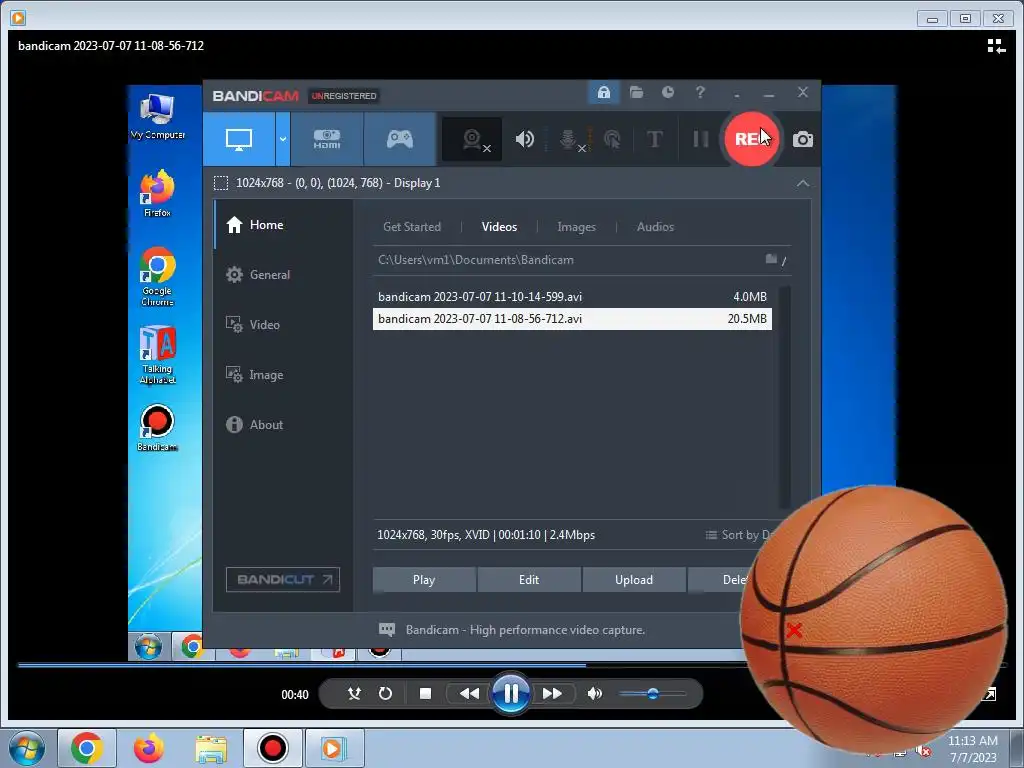Open the screen recording mode dropdown arrow
The width and height of the screenshot is (1024, 768).
click(283, 139)
